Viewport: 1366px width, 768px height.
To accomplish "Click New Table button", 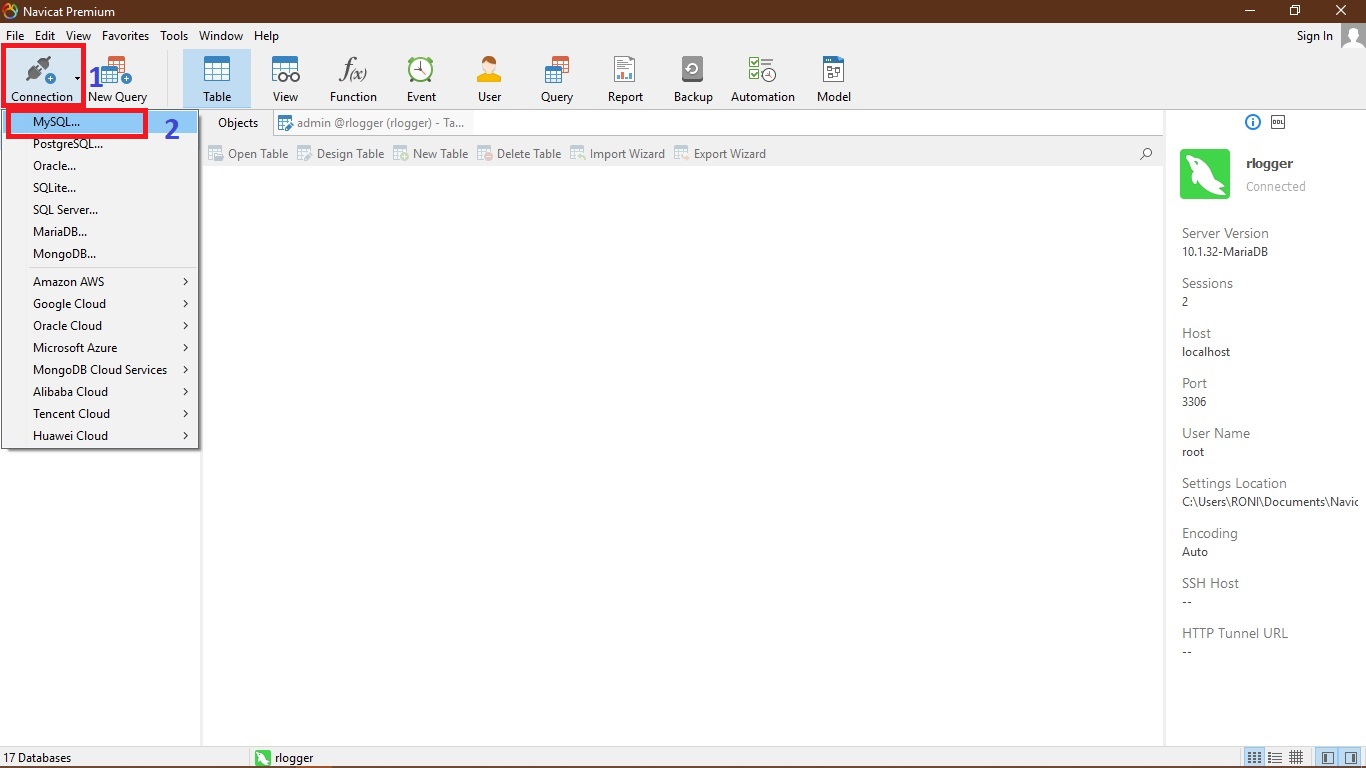I will 430,154.
